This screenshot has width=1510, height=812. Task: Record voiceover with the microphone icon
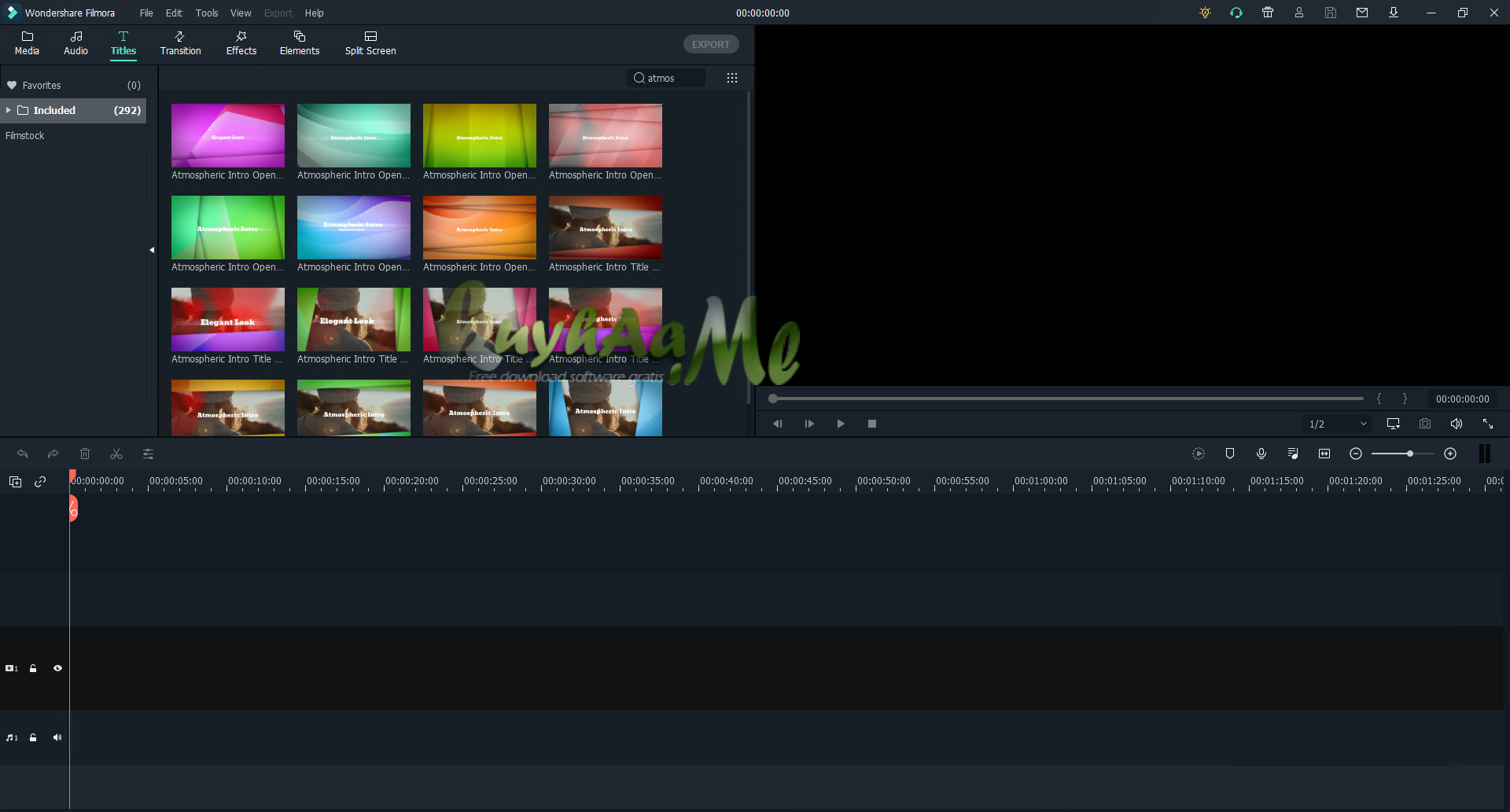[1261, 454]
